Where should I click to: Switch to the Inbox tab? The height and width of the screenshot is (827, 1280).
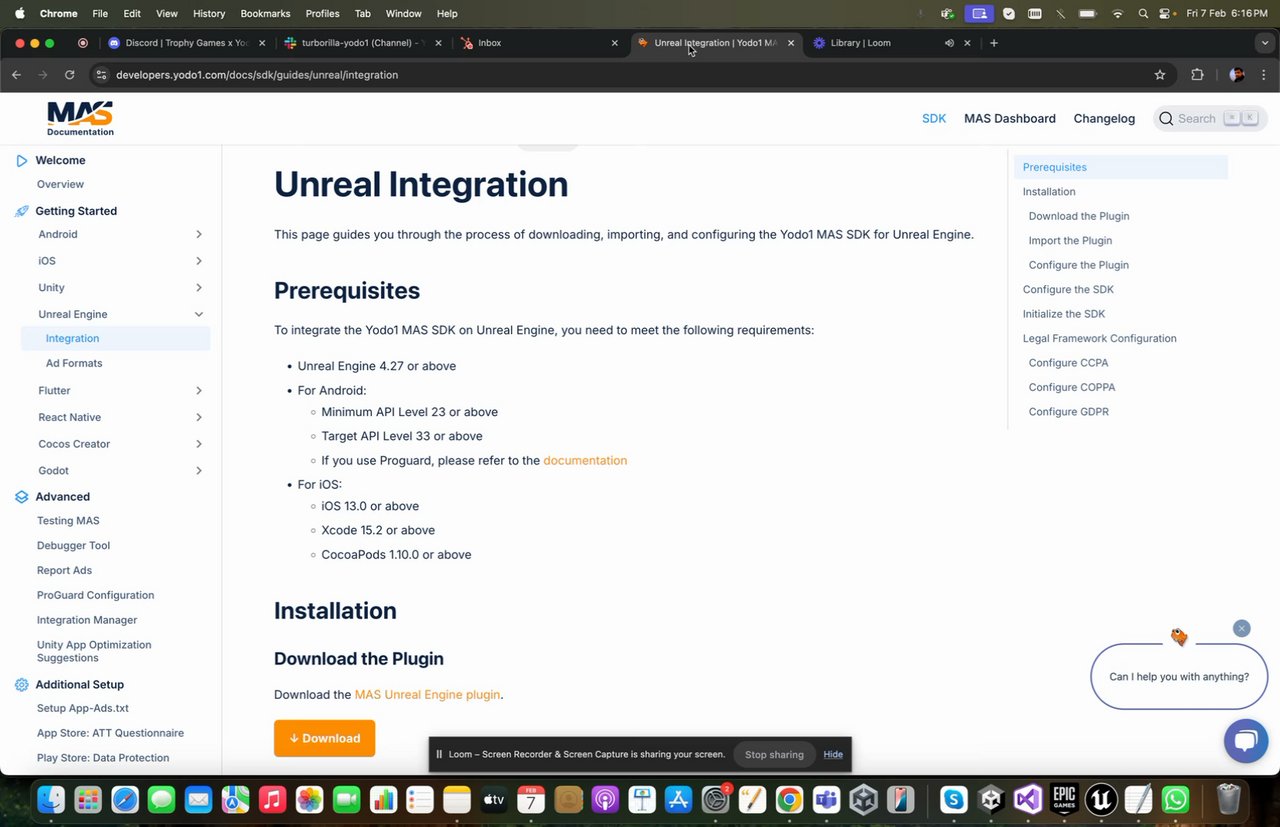[540, 43]
